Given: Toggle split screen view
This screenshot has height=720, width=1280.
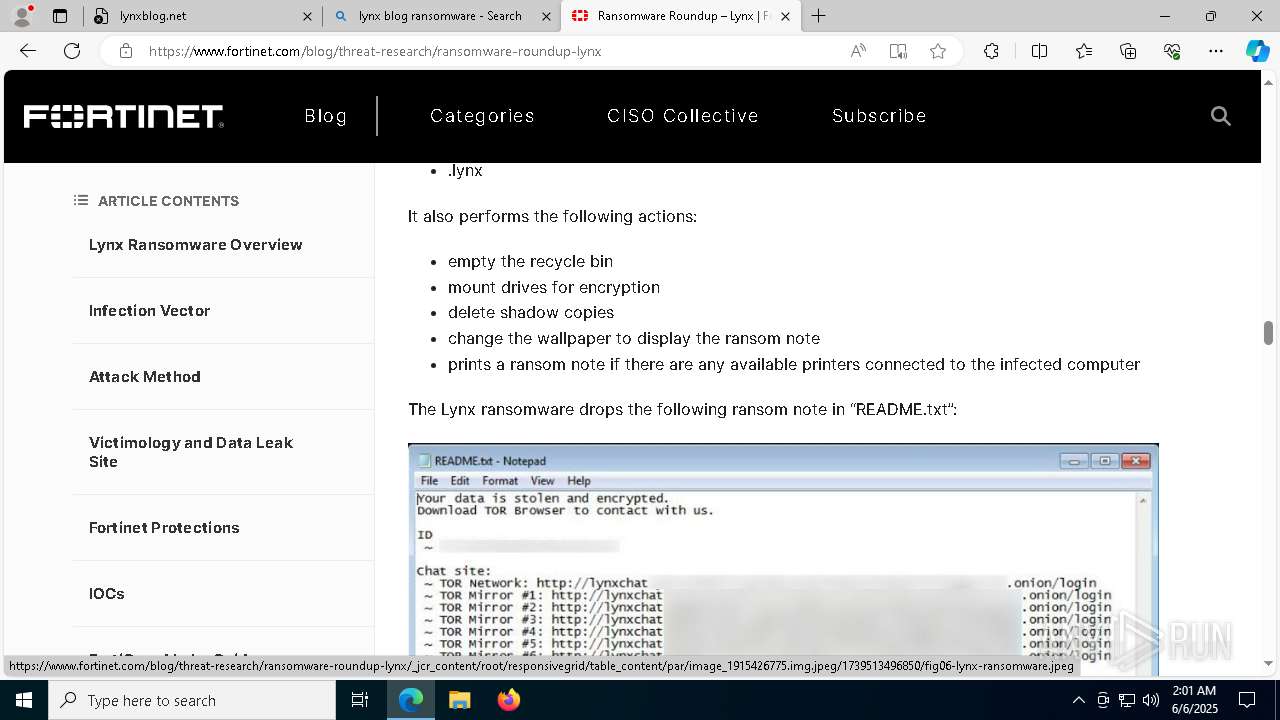Looking at the screenshot, I should [1039, 51].
